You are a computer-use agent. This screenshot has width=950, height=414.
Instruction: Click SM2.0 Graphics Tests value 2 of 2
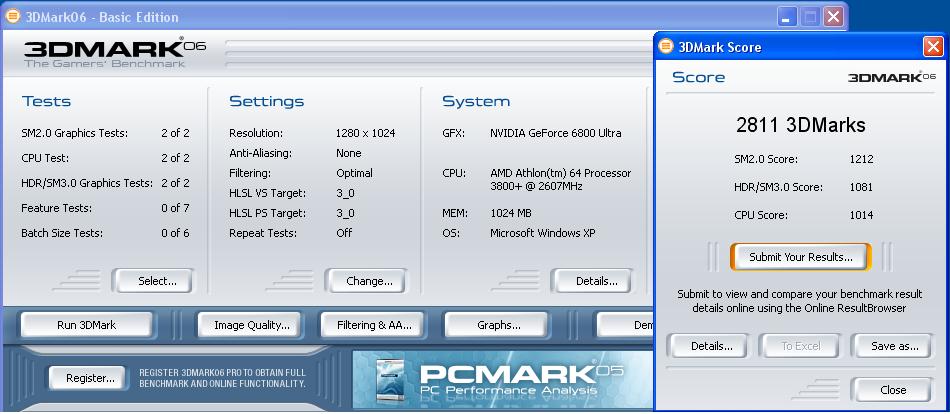point(175,133)
